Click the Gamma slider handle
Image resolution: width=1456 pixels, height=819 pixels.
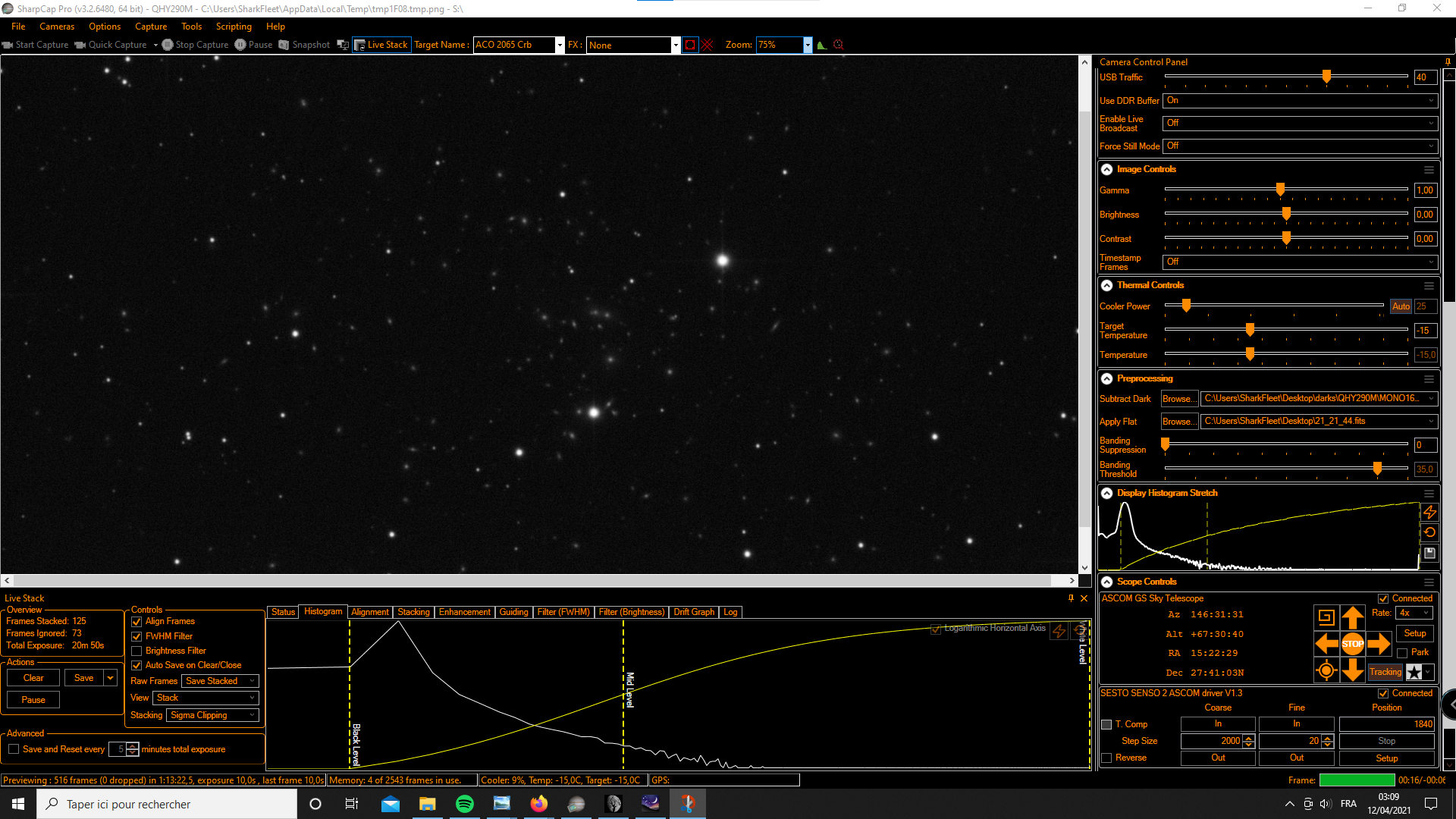point(1280,190)
